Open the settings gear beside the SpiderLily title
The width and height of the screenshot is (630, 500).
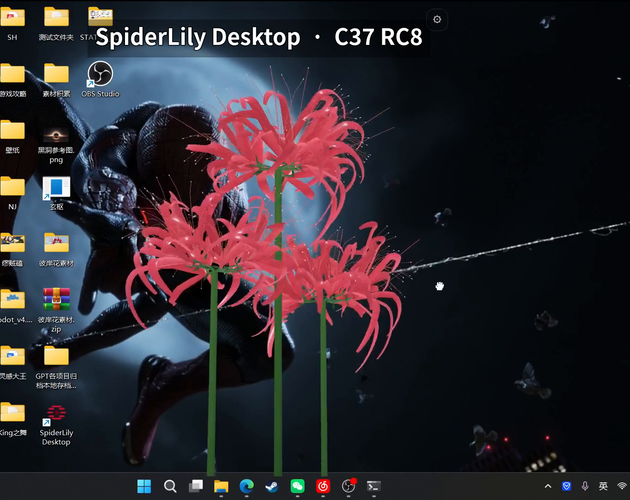pyautogui.click(x=437, y=19)
